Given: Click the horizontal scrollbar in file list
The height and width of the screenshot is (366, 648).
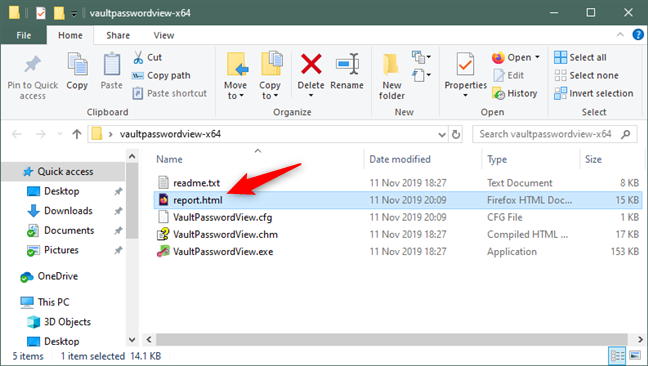Looking at the screenshot, I should coord(391,340).
